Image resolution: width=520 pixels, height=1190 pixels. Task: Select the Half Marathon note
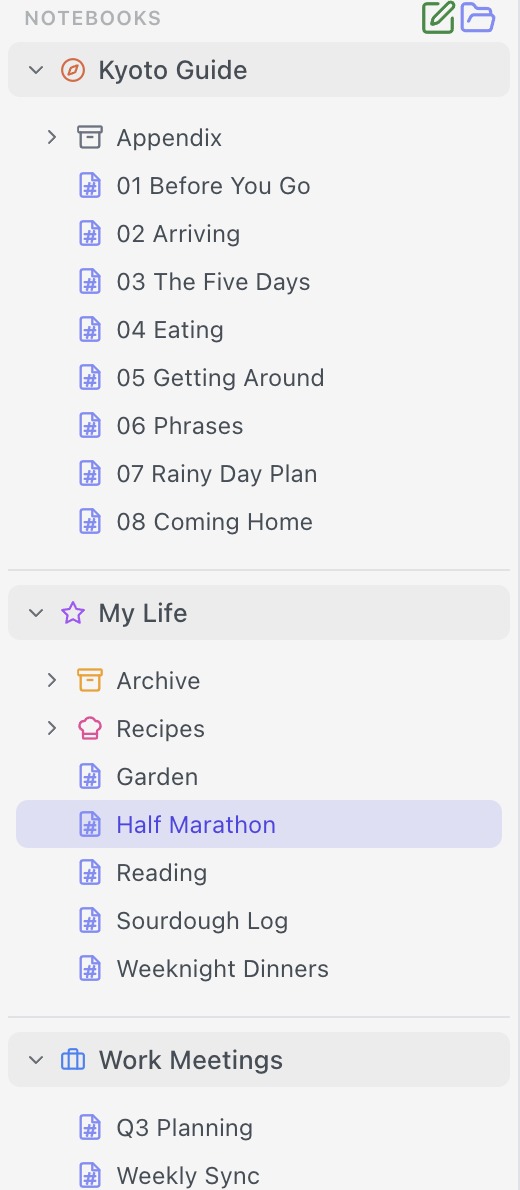(259, 824)
